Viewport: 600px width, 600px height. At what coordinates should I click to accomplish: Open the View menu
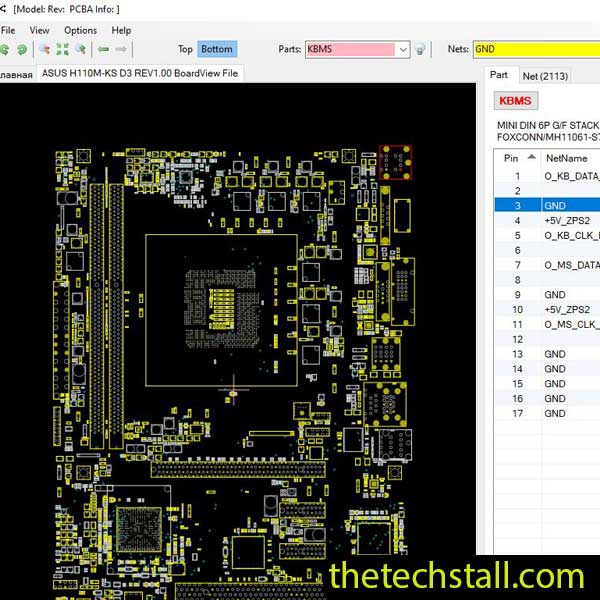pyautogui.click(x=39, y=30)
